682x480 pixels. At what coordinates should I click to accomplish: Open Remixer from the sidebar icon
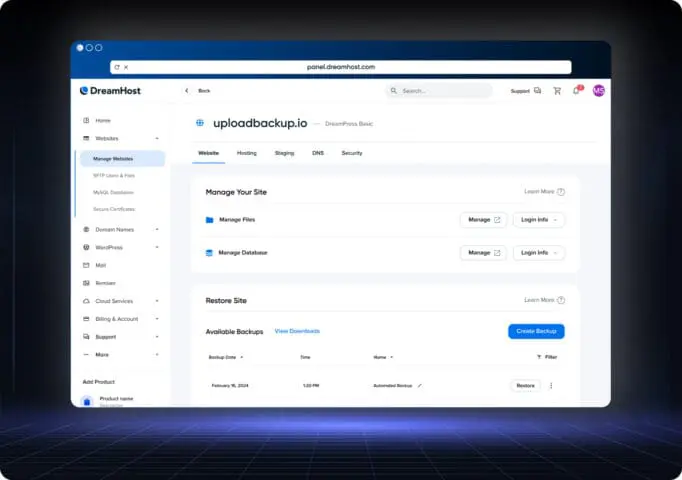tap(86, 283)
